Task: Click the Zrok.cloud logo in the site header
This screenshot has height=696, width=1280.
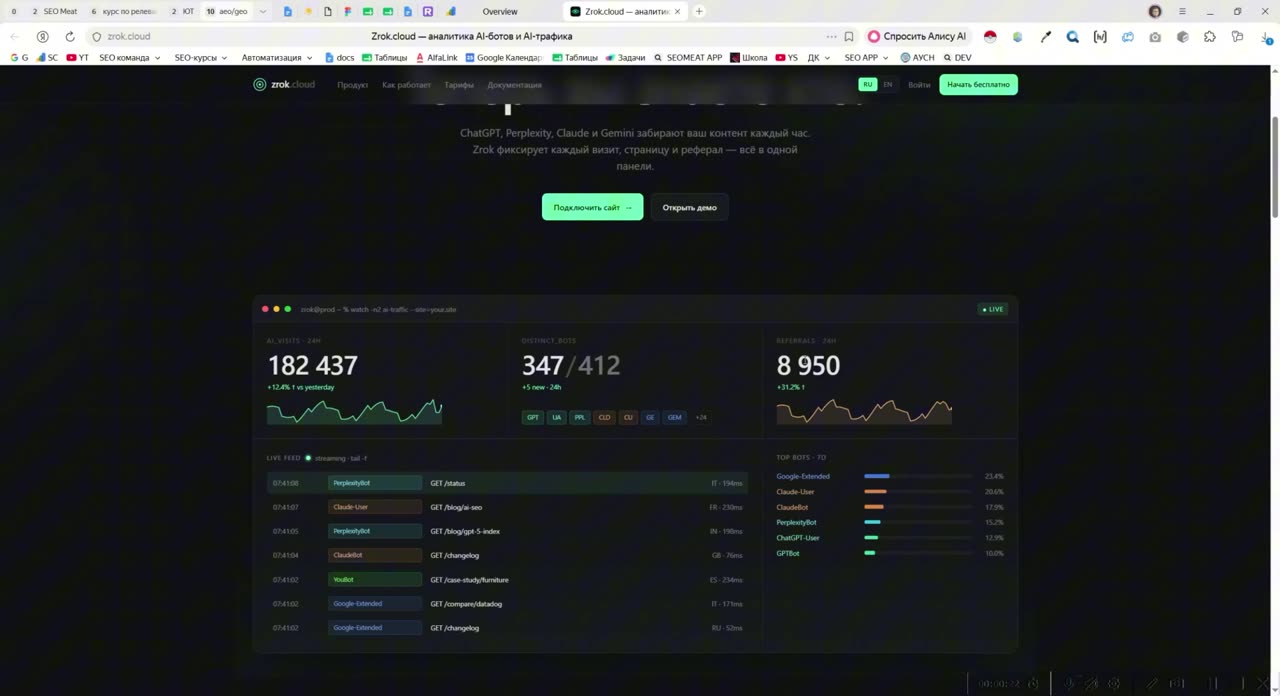Action: point(284,85)
